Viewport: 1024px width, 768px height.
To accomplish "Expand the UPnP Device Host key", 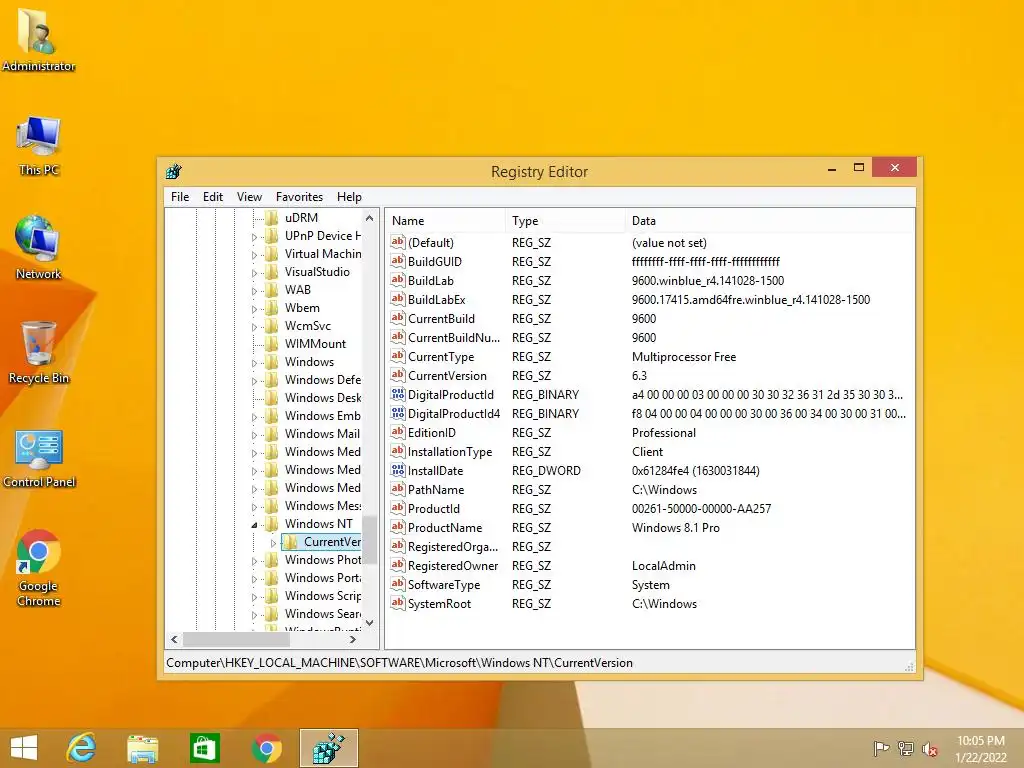I will tap(255, 236).
